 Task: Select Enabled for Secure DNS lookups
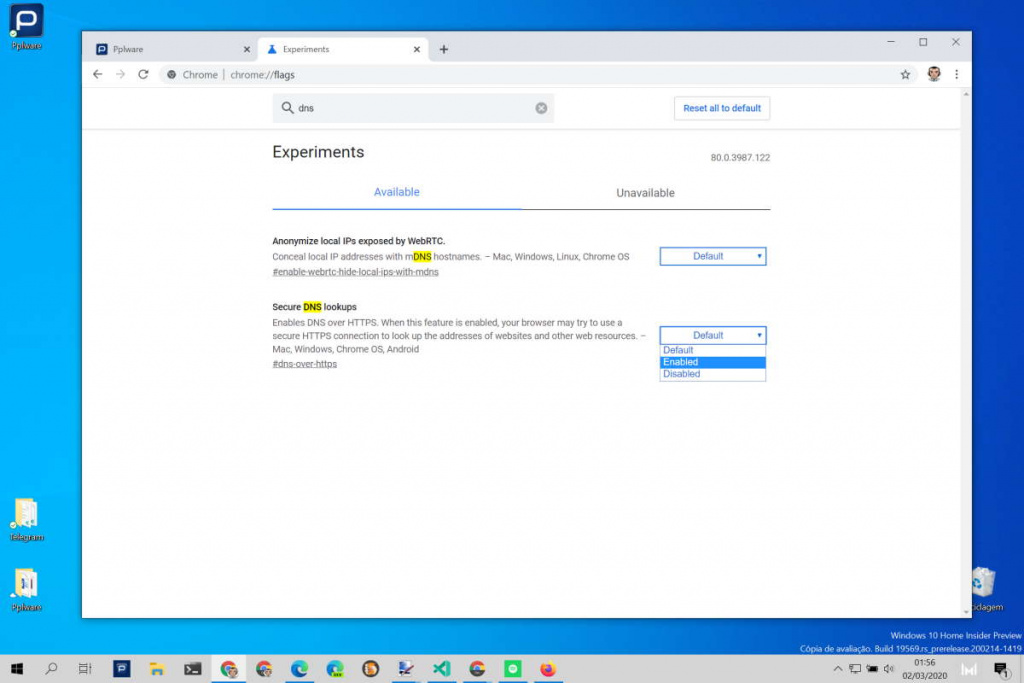[712, 361]
